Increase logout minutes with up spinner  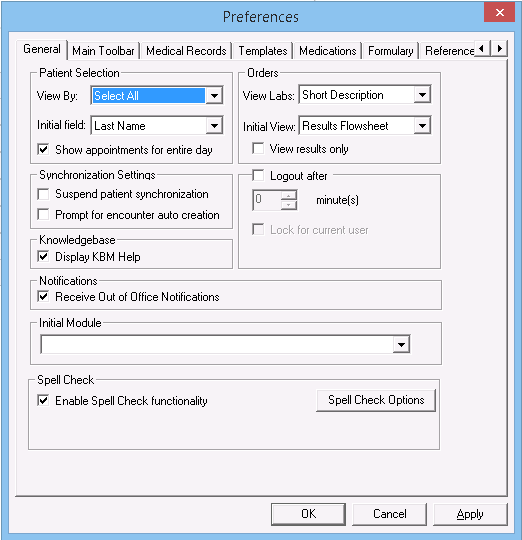click(289, 195)
